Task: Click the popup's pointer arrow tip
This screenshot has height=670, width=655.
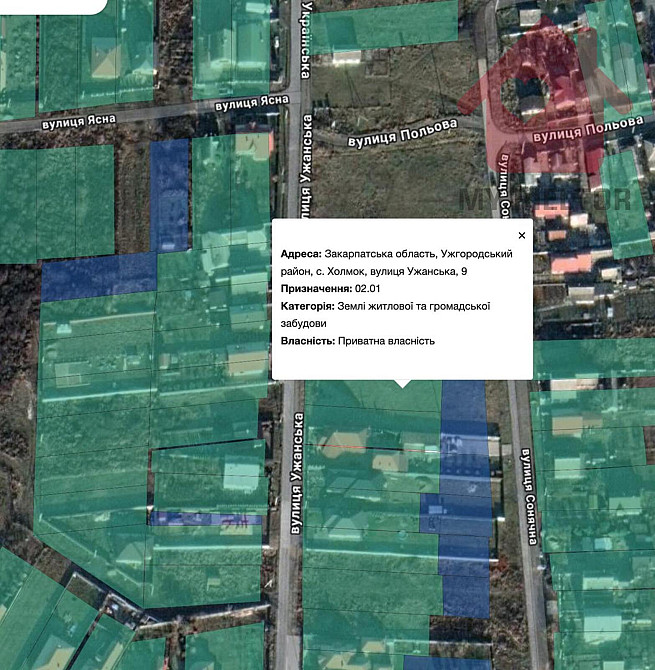Action: [x=403, y=385]
